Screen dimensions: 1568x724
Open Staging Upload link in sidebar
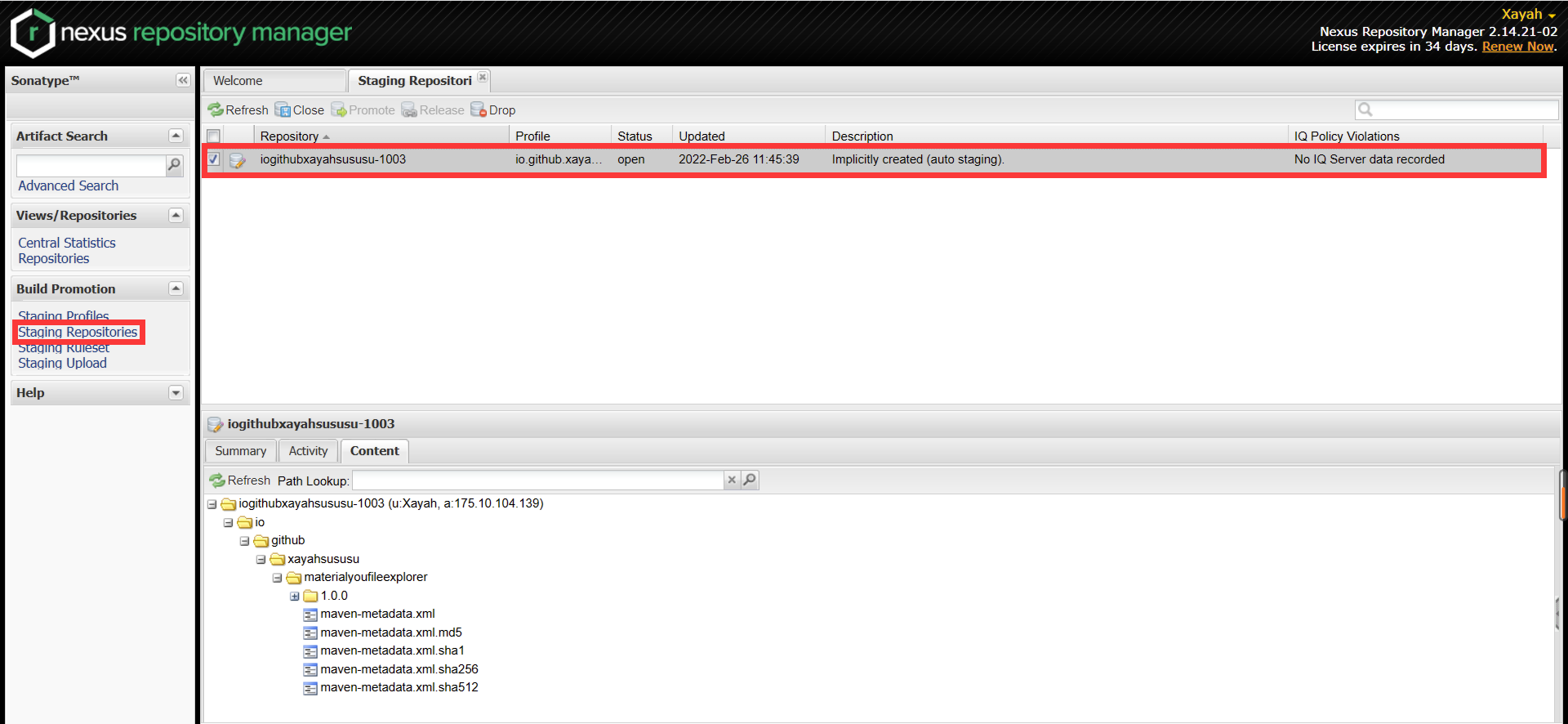point(62,363)
